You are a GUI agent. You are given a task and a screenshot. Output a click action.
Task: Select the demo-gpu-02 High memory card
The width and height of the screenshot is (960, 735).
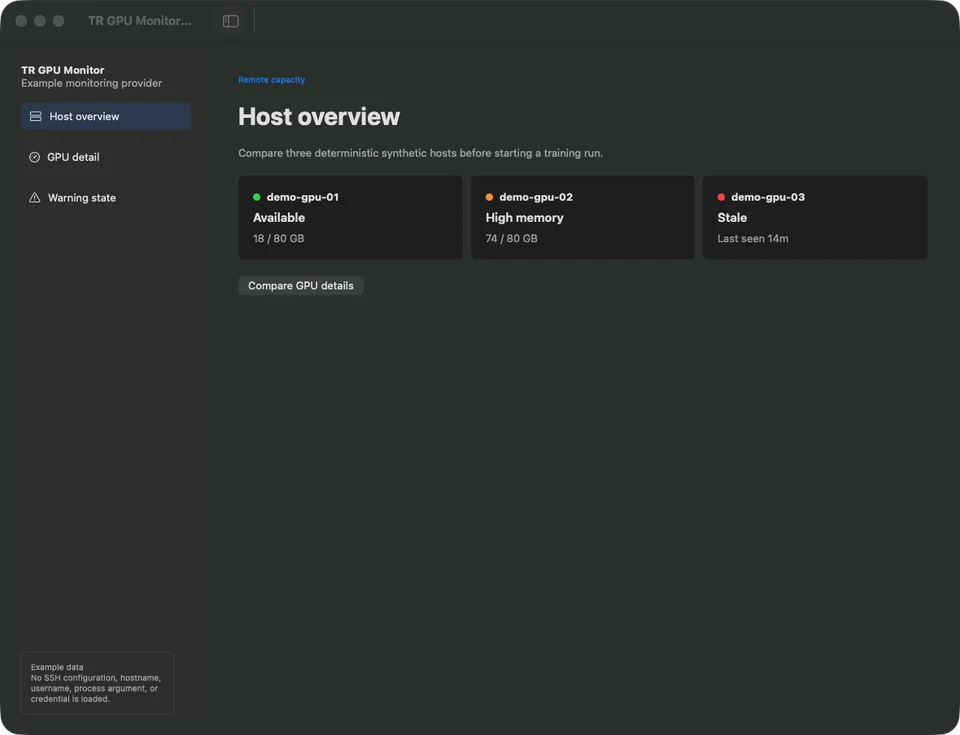pos(582,217)
